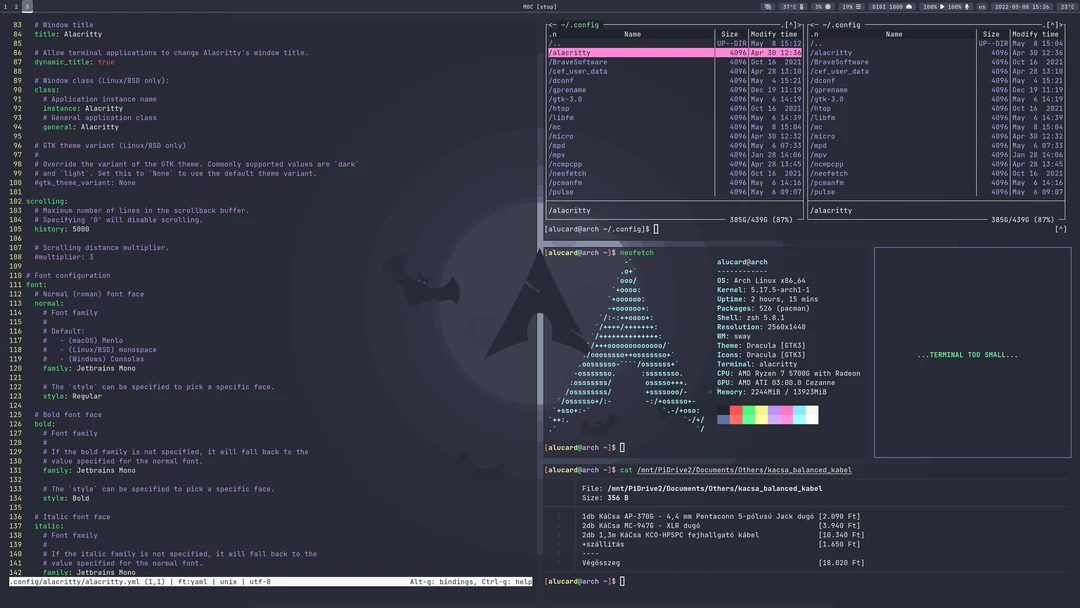The height and width of the screenshot is (608, 1080).
Task: Click the volume output speaker indicator
Action: [x=932, y=5]
